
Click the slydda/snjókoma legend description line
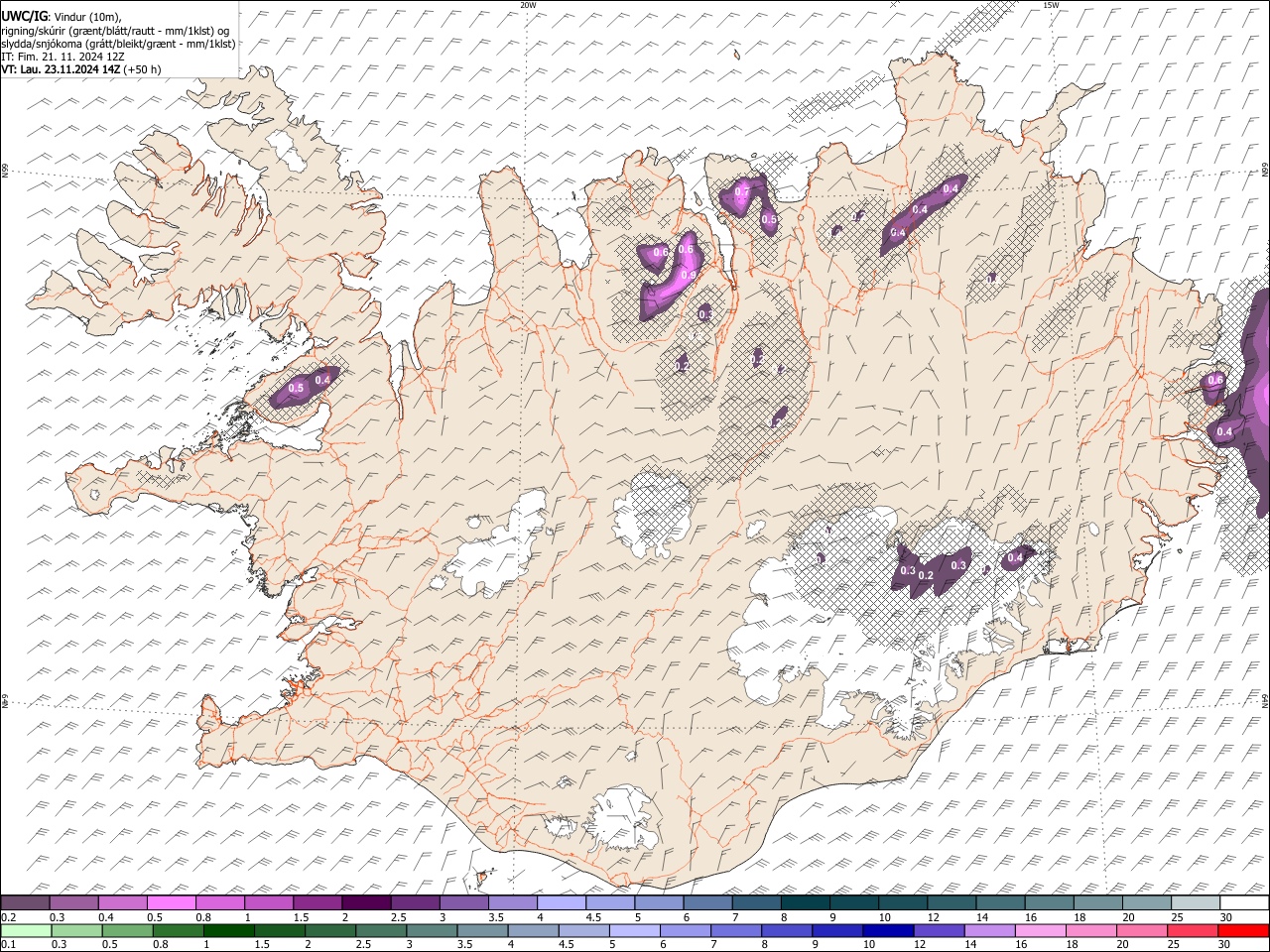coord(118,43)
